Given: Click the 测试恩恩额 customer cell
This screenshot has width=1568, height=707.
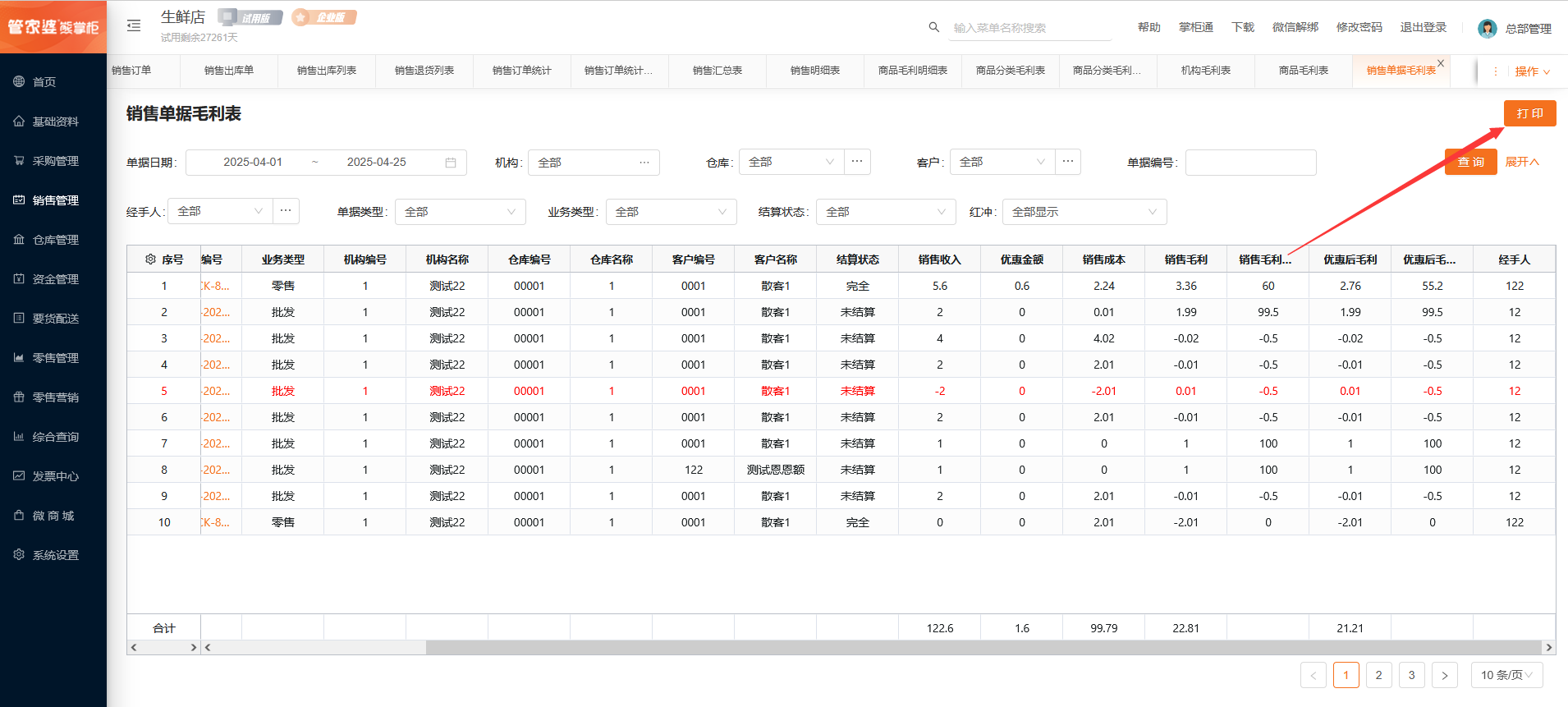Looking at the screenshot, I should click(776, 470).
